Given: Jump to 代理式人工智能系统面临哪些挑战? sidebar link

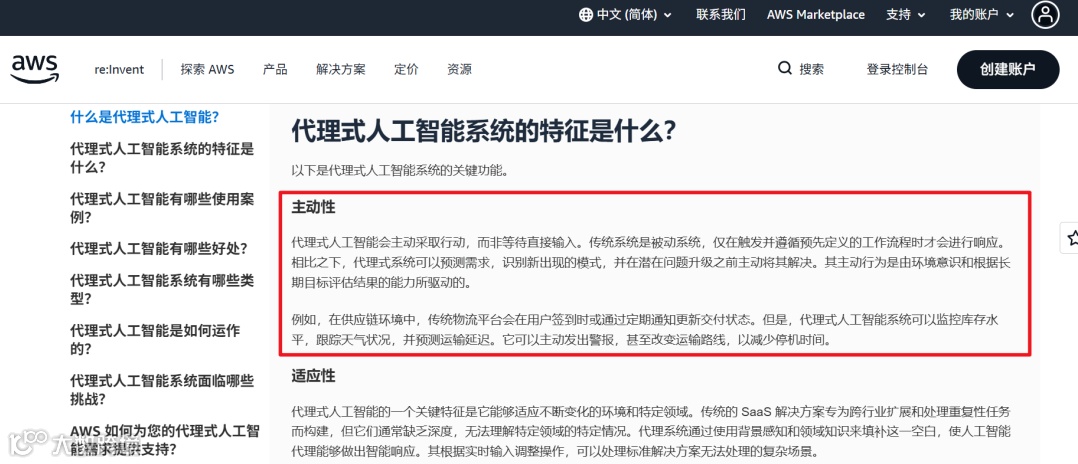Looking at the screenshot, I should tap(162, 389).
